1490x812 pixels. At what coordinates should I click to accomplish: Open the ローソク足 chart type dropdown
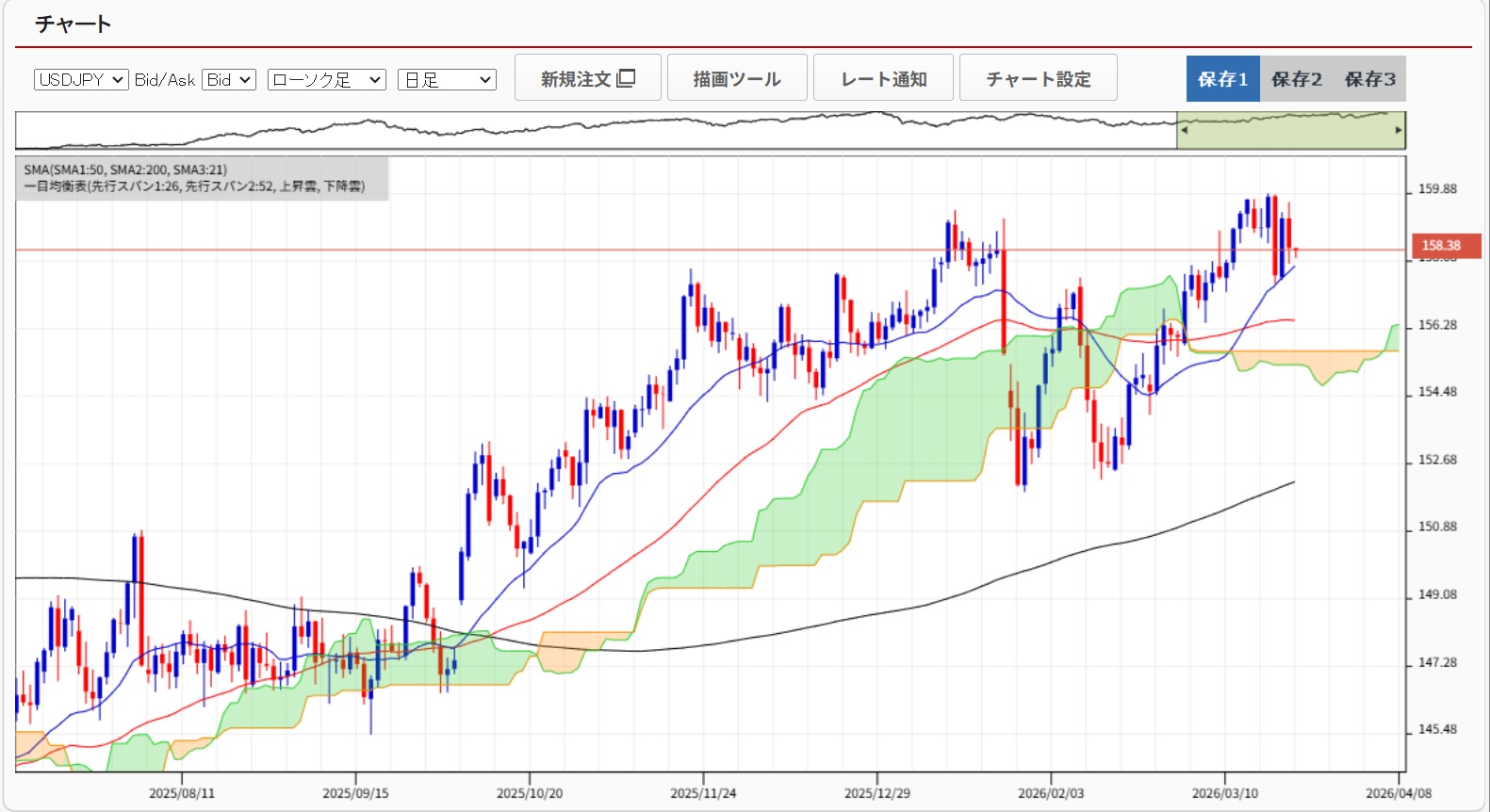pos(326,80)
